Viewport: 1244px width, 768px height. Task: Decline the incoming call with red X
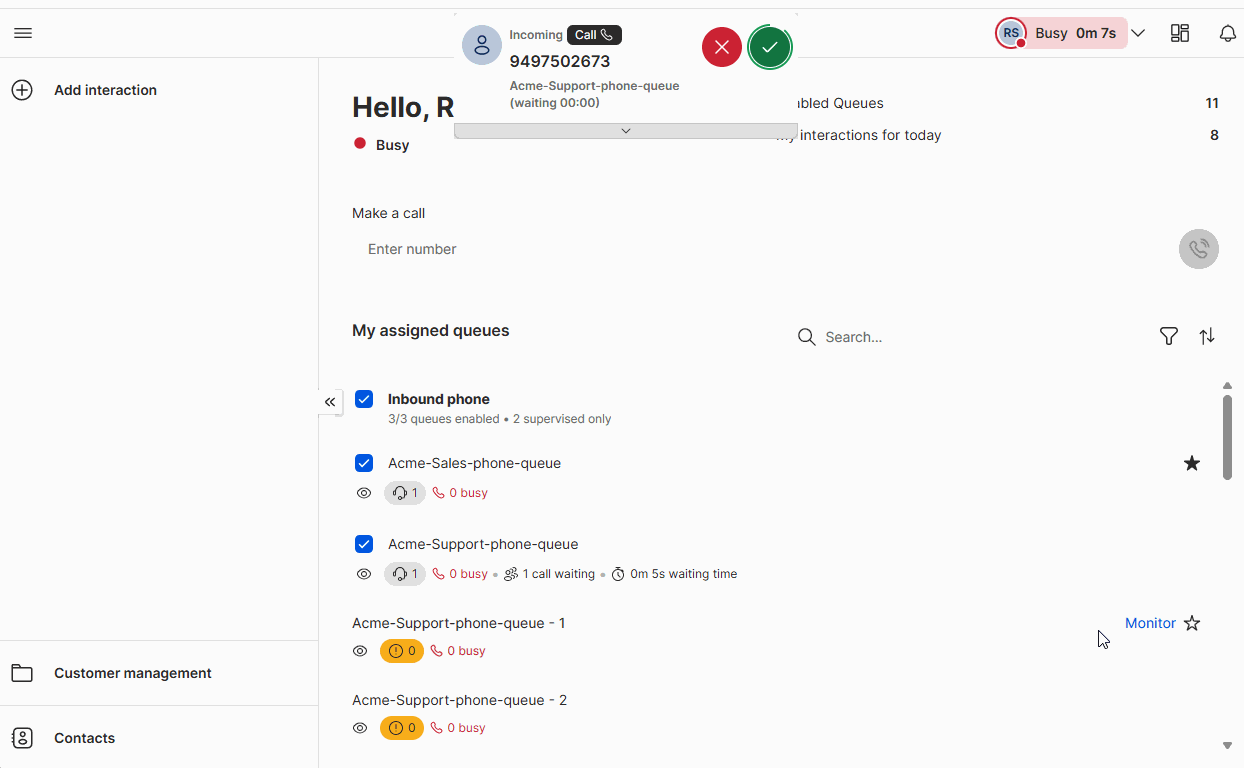tap(721, 47)
